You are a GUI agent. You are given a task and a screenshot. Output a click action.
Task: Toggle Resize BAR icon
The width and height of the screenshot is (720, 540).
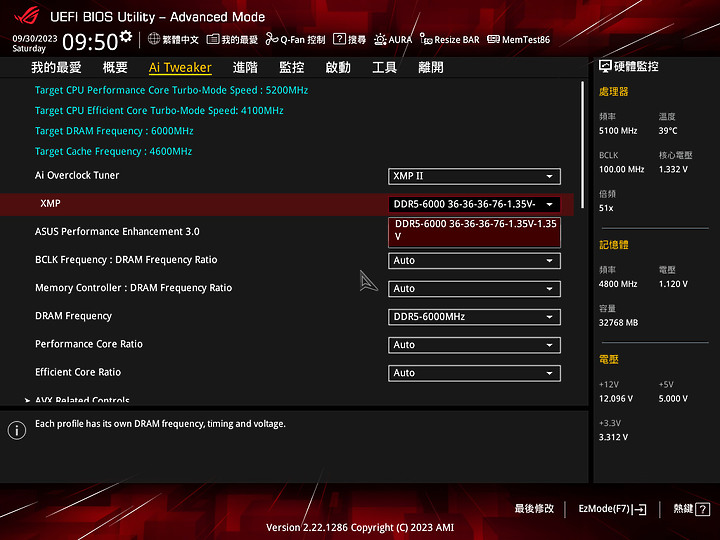pyautogui.click(x=426, y=39)
